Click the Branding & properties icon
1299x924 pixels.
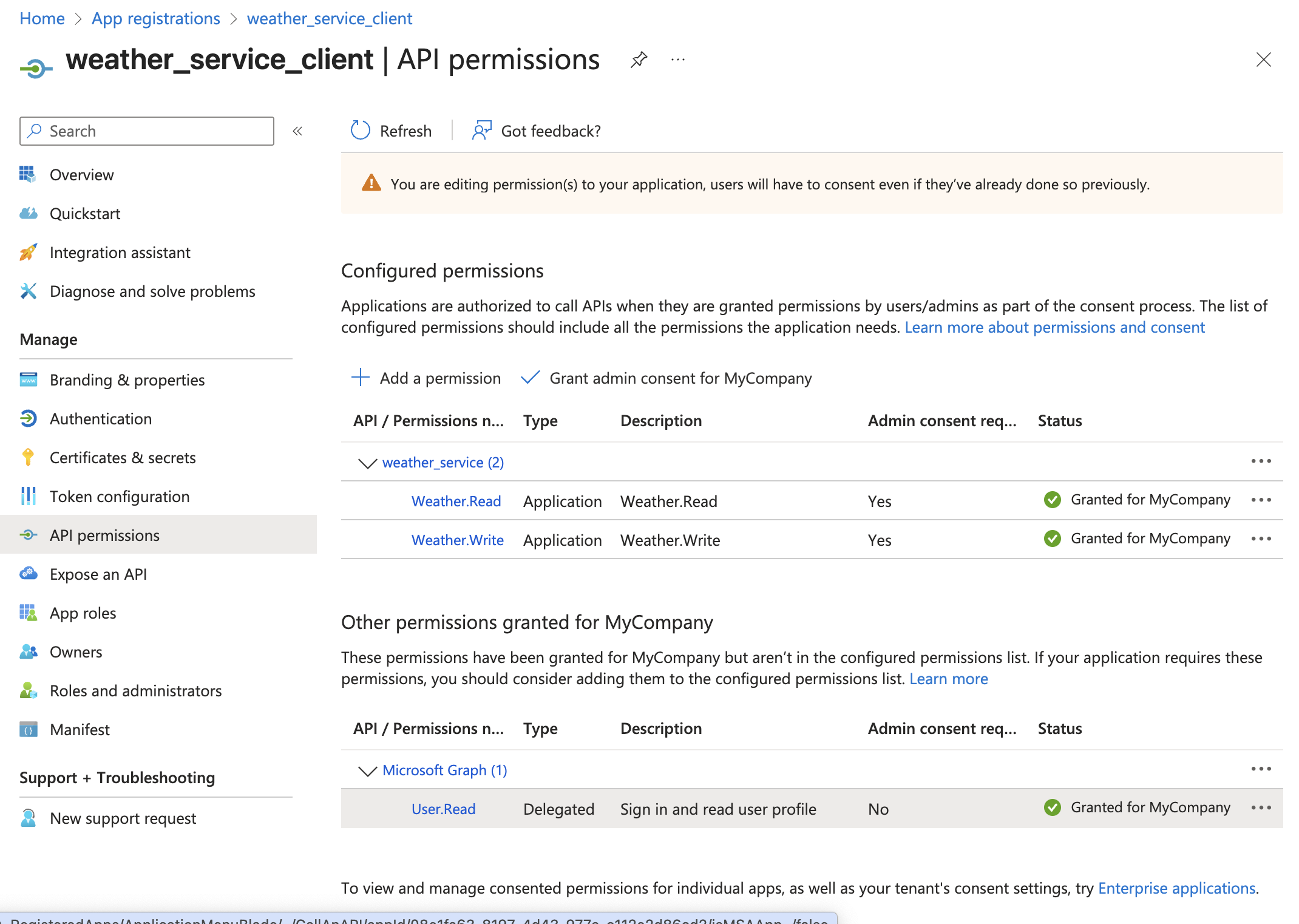pyautogui.click(x=28, y=379)
